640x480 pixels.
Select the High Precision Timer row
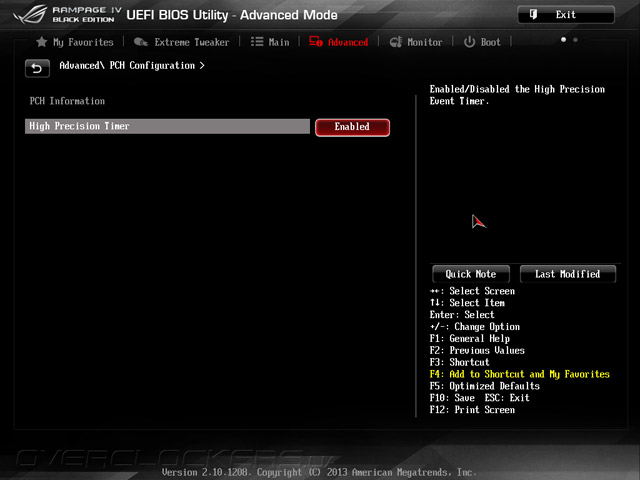[x=167, y=126]
